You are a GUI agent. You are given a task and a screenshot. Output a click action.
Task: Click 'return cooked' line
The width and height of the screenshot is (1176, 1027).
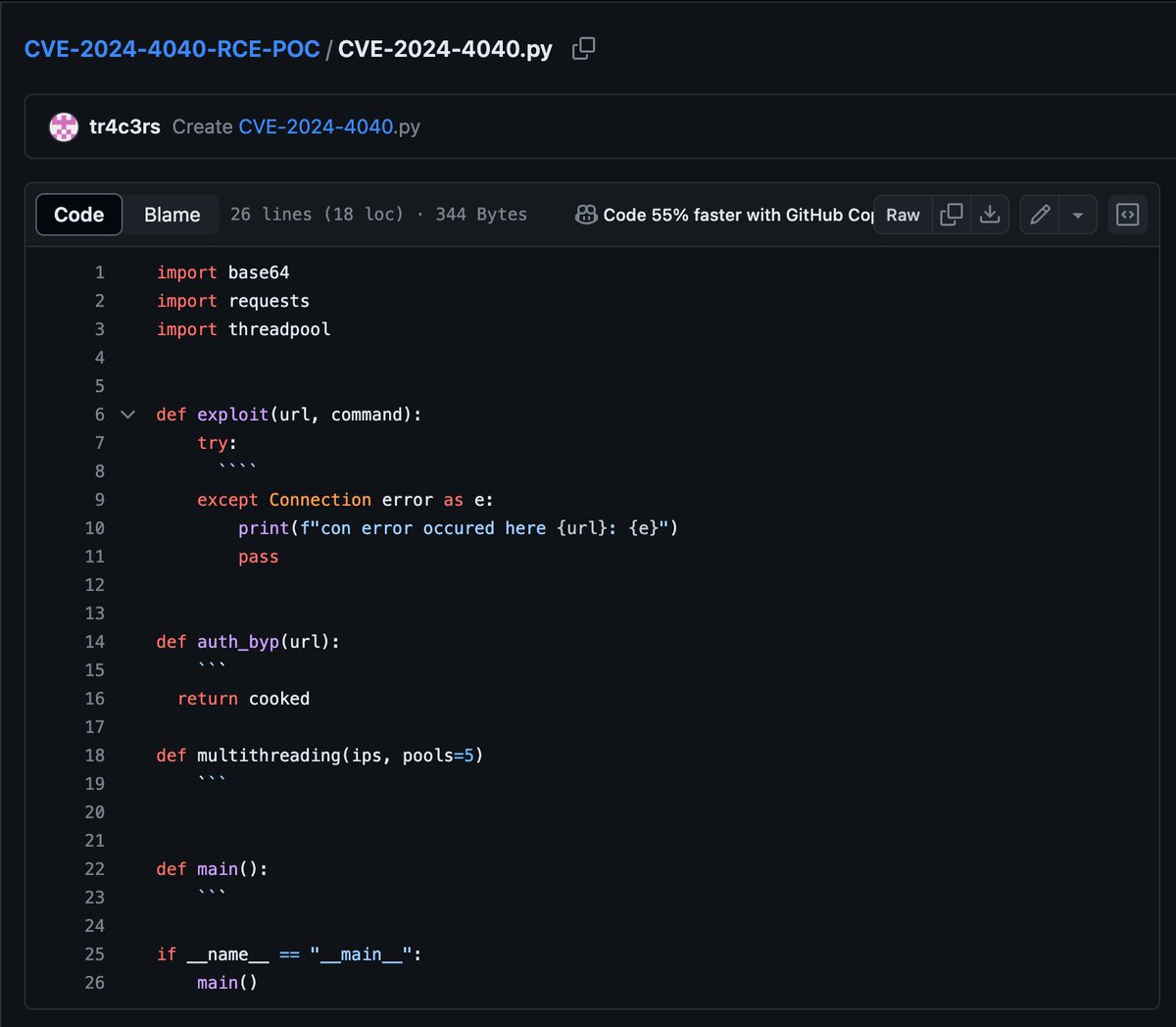click(243, 699)
